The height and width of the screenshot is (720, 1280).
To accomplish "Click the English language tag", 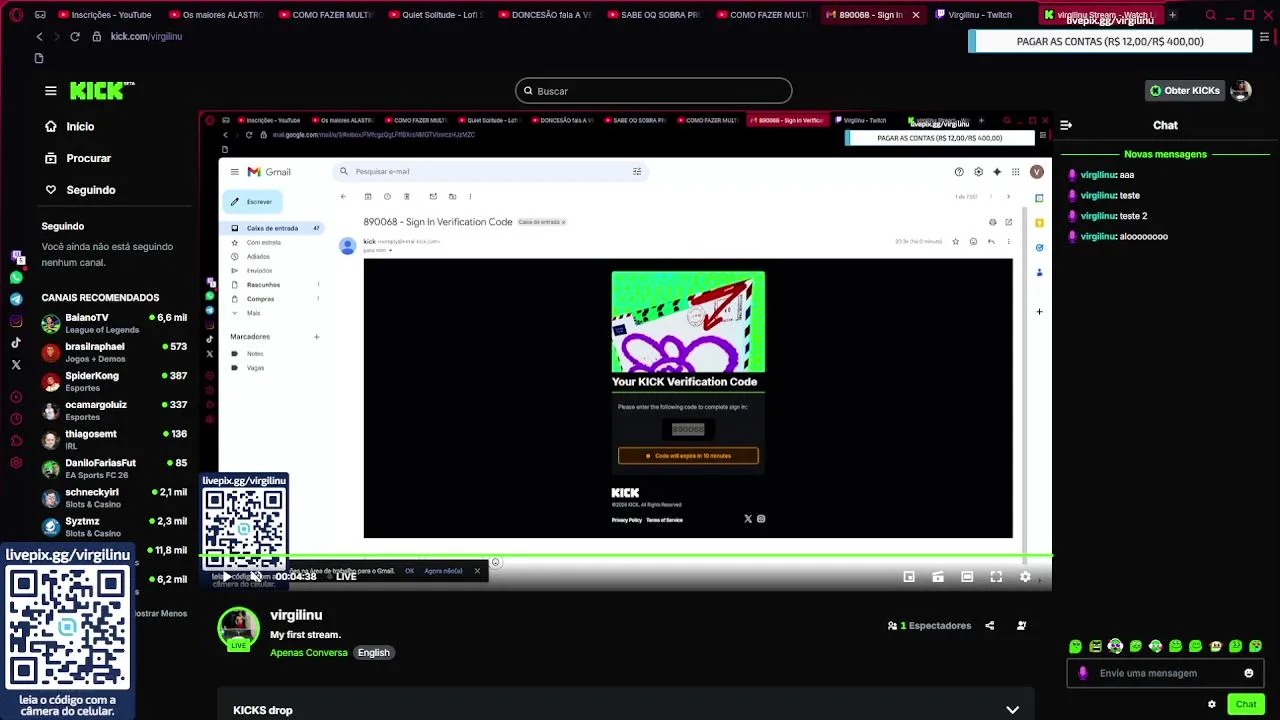I will coord(374,653).
